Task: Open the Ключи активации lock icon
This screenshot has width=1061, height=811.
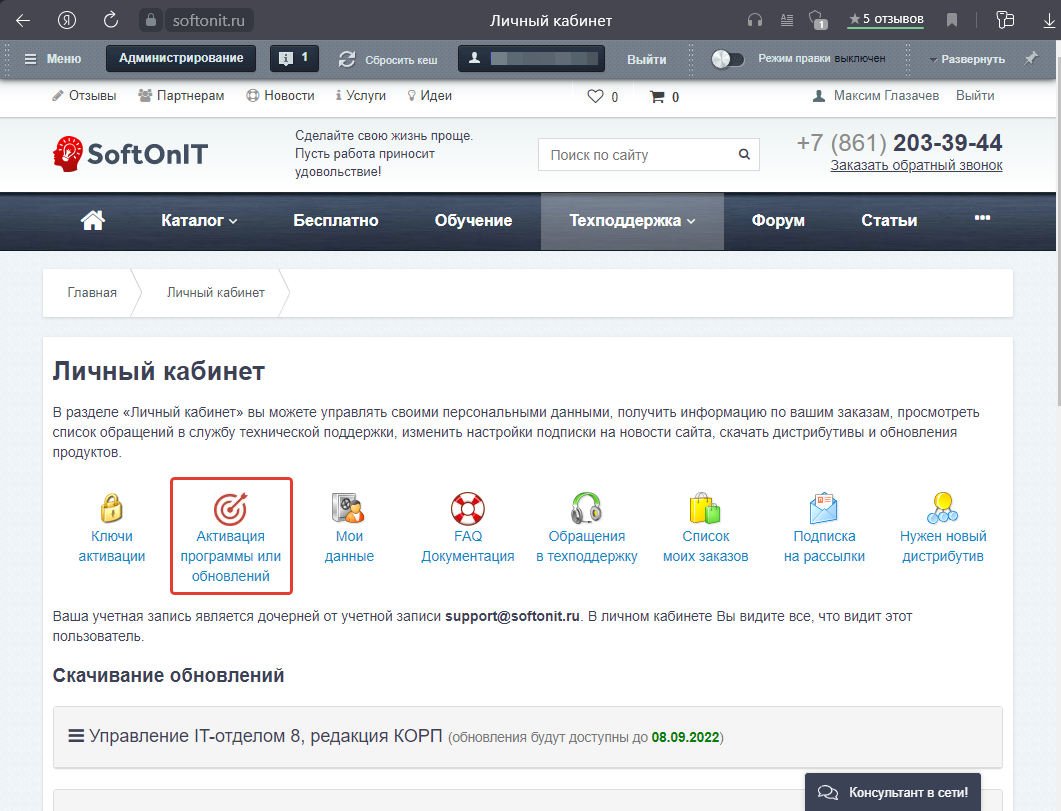Action: [x=112, y=508]
